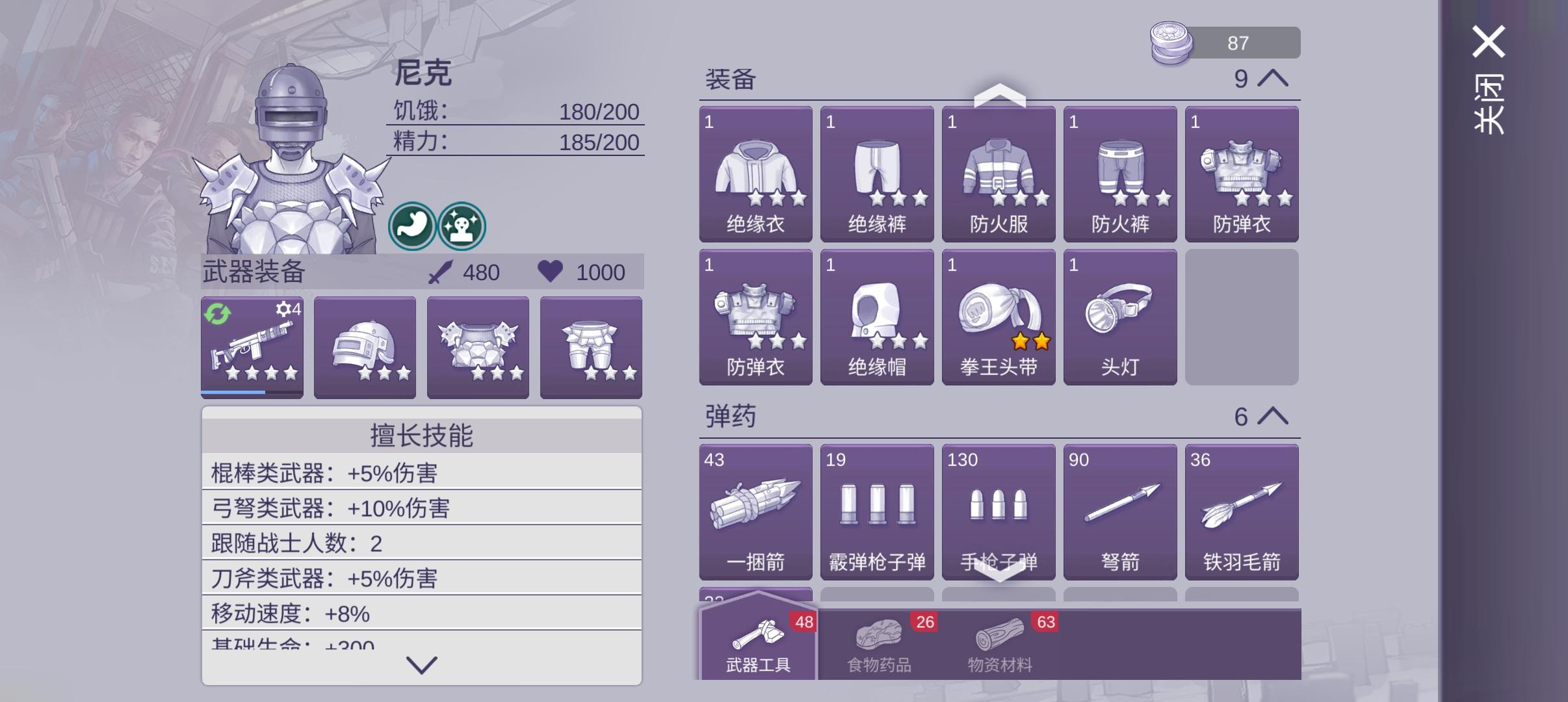
Task: Switch to the 食物药品 tab
Action: tap(879, 645)
